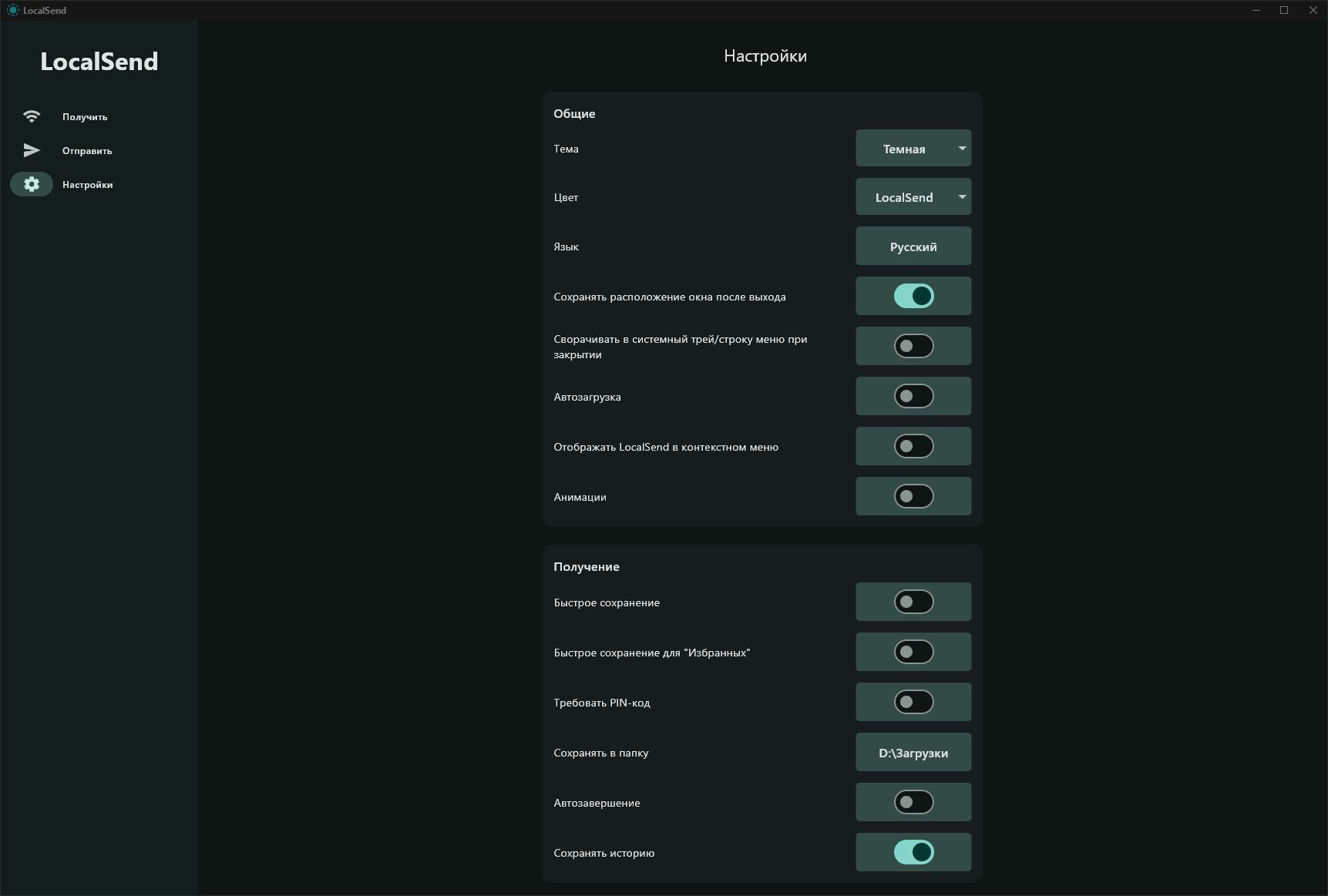Click the LocalSend logo in title bar

click(12, 10)
